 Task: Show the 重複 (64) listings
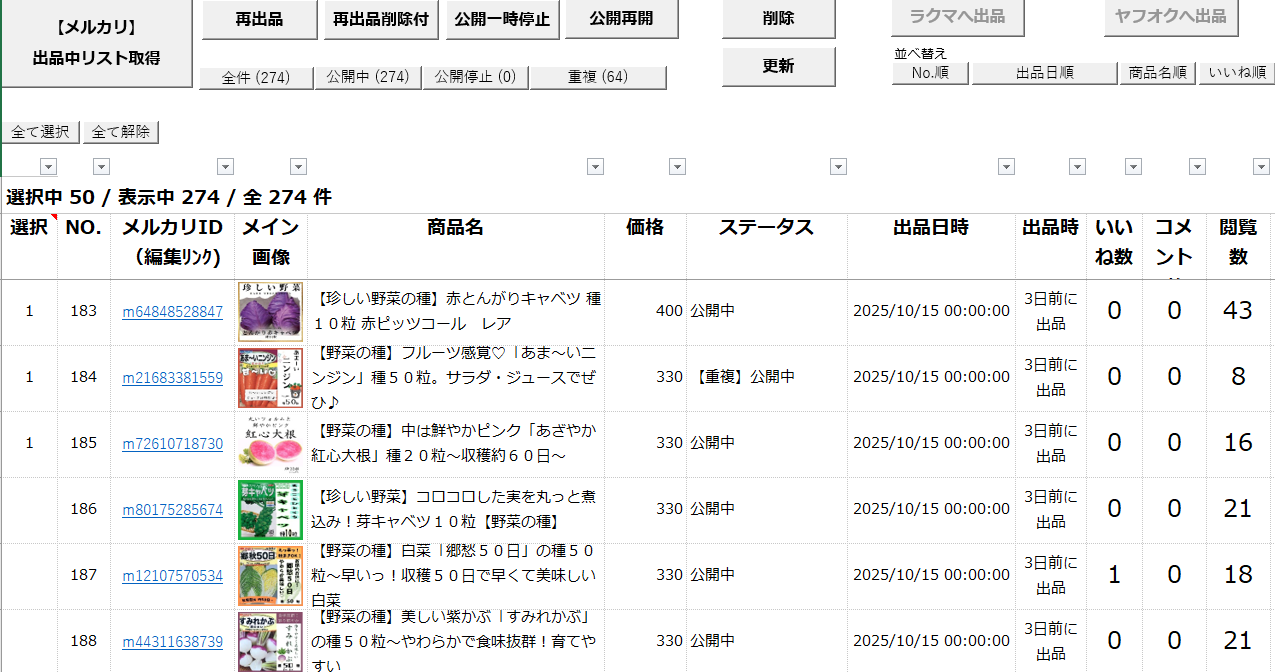tap(598, 78)
